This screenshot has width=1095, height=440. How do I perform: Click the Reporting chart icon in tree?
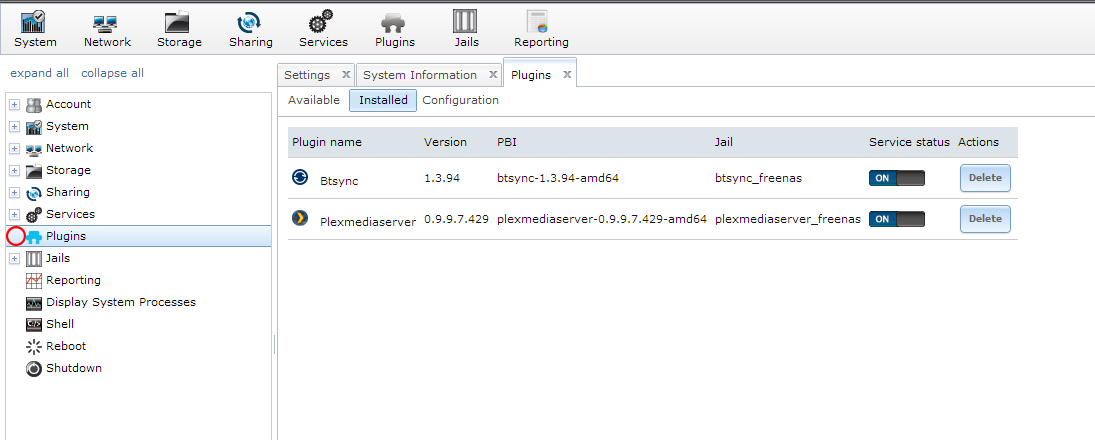point(34,281)
